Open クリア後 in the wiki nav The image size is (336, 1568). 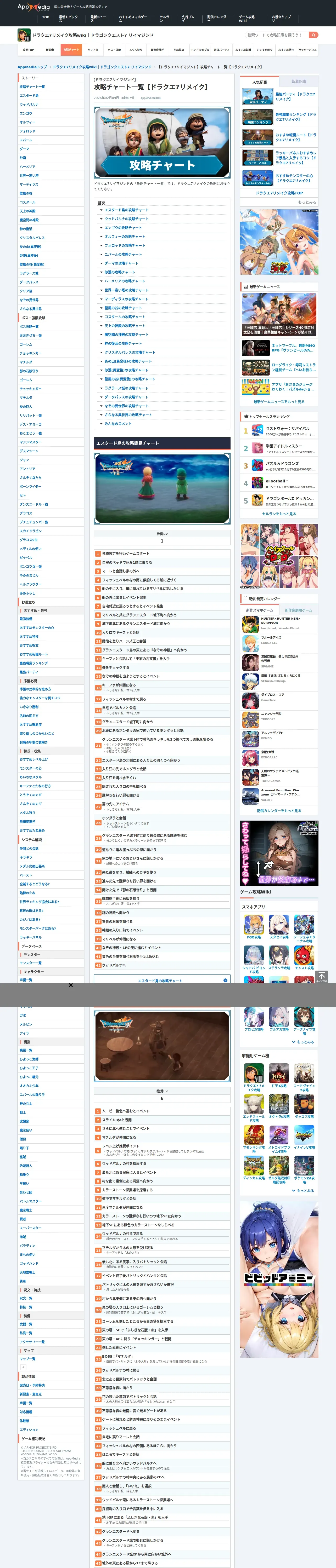(93, 50)
